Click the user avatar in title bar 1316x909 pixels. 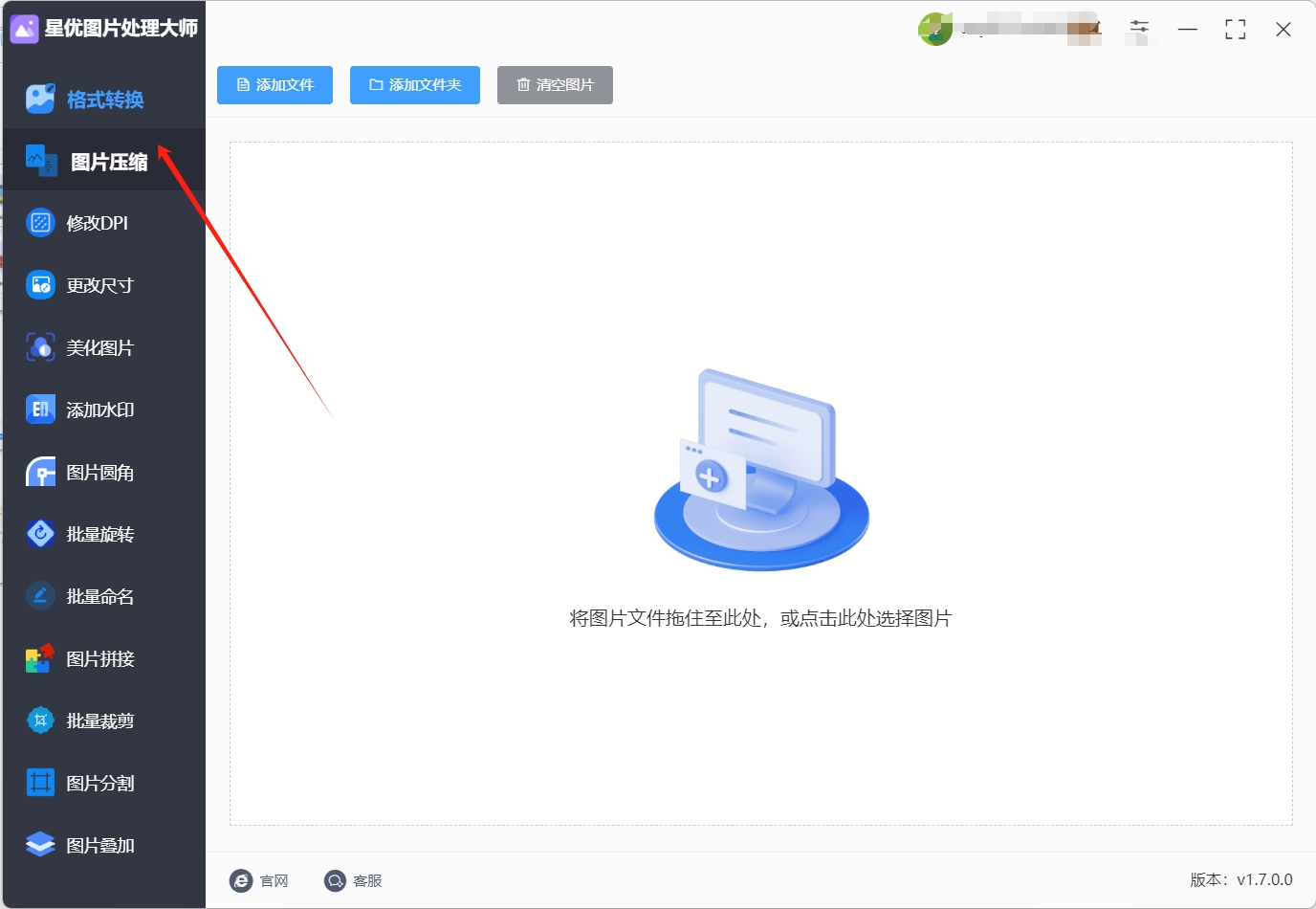click(x=935, y=29)
